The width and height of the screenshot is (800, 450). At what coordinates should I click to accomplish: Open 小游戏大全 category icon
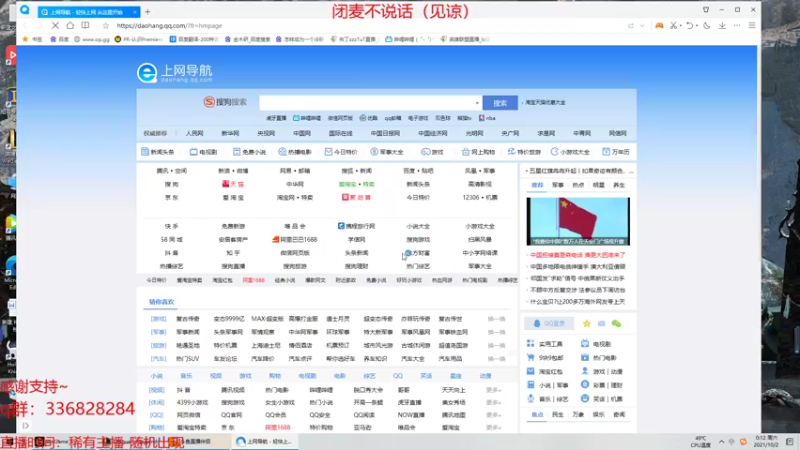[570, 152]
